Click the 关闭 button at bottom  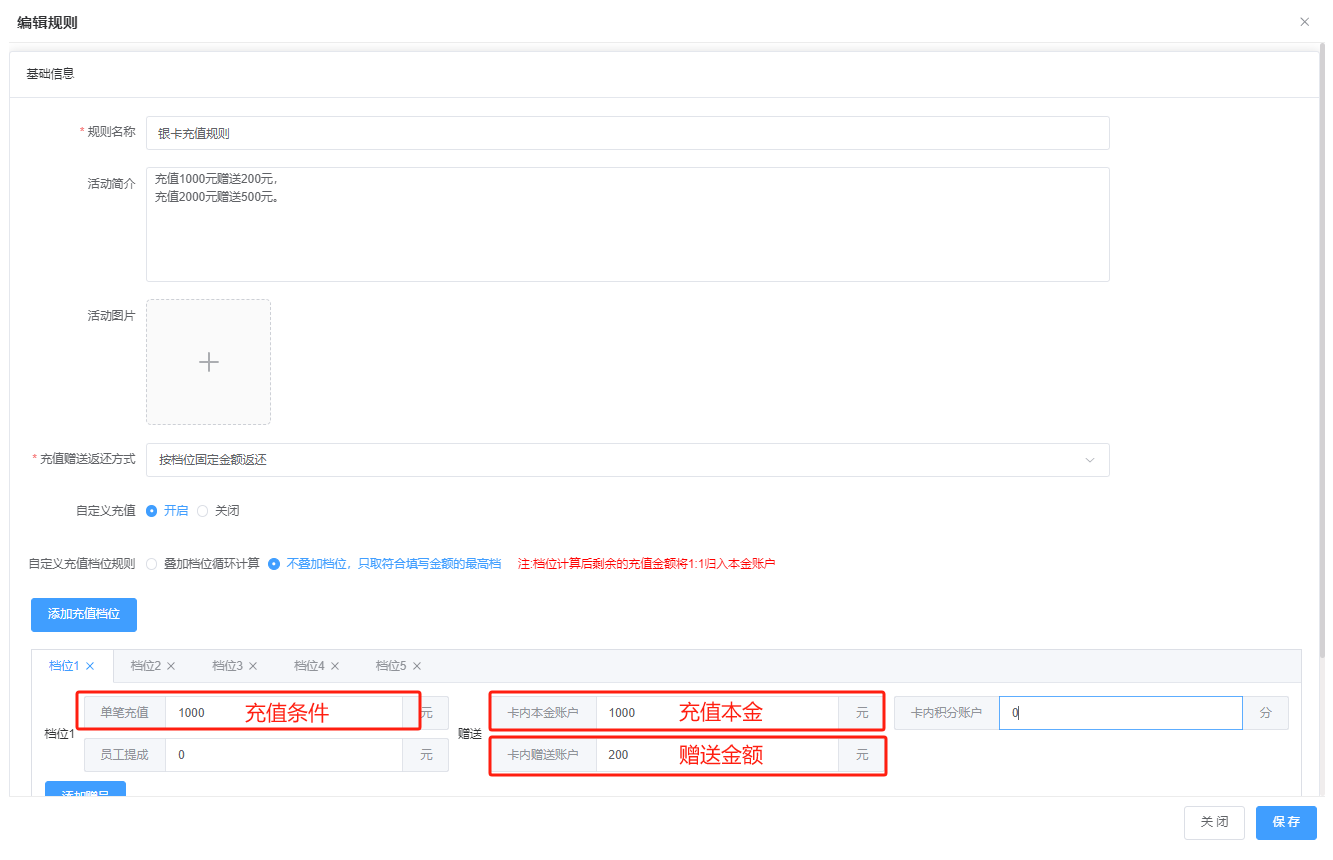(x=1214, y=822)
